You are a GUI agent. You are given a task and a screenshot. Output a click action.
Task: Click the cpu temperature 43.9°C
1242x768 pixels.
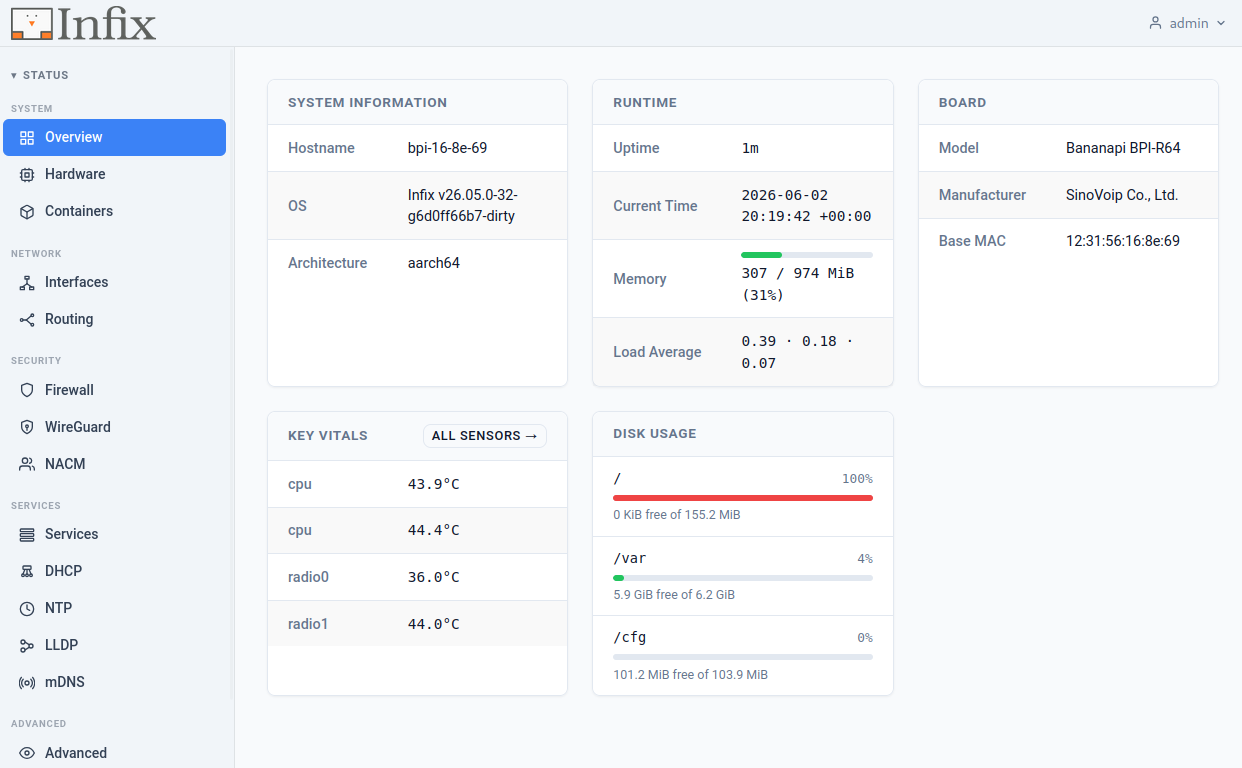coord(434,484)
